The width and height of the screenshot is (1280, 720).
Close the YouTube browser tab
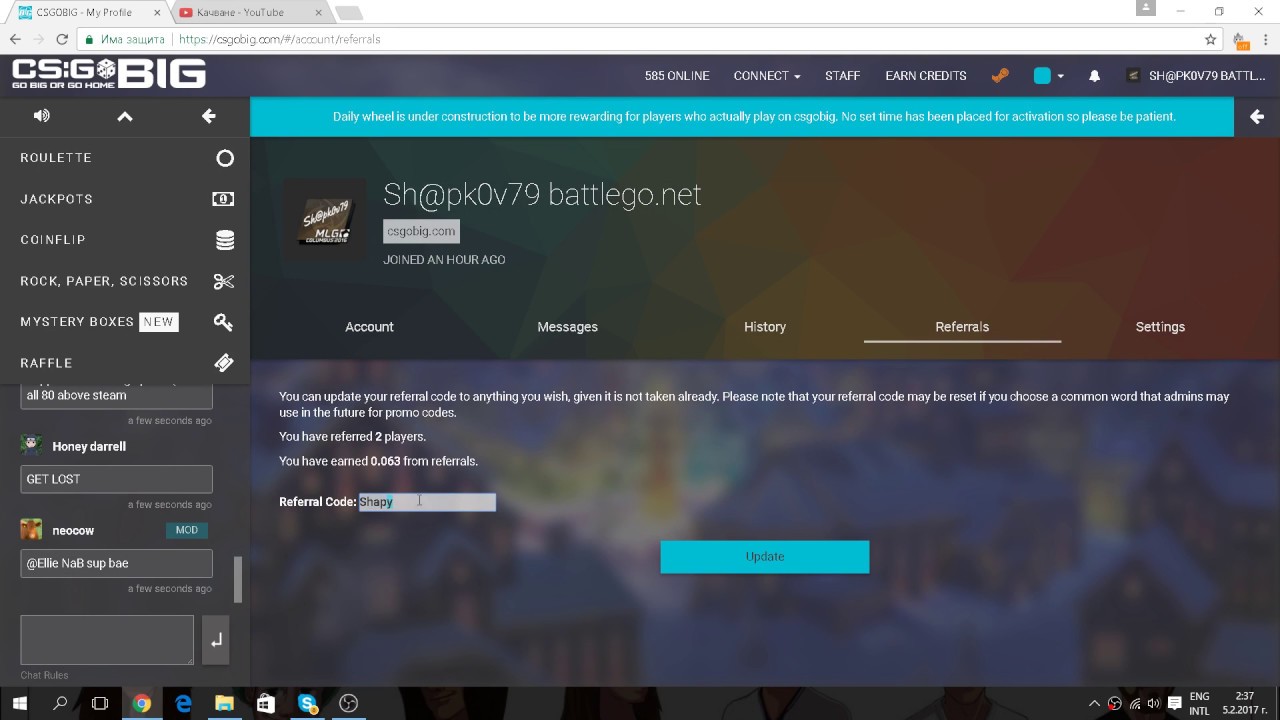[317, 12]
